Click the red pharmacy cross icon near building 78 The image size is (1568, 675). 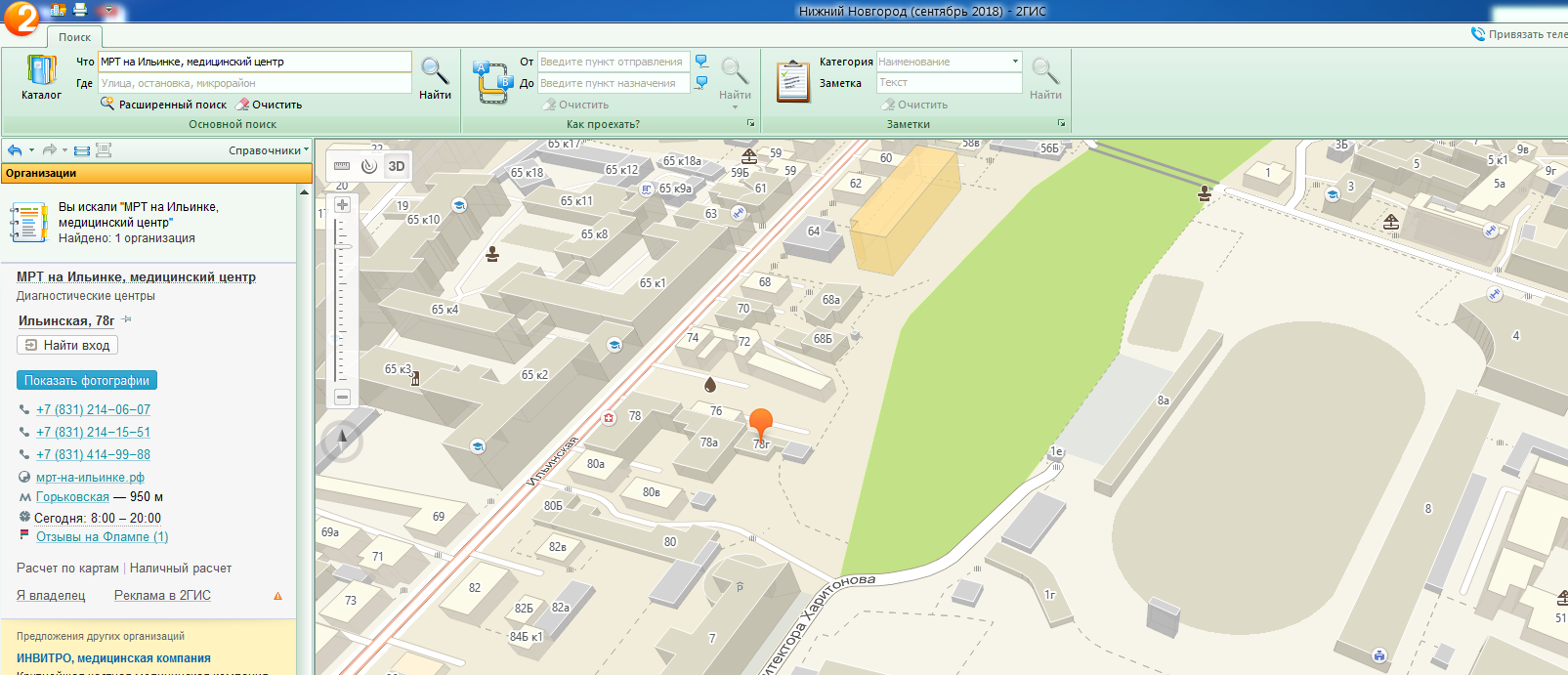point(609,418)
